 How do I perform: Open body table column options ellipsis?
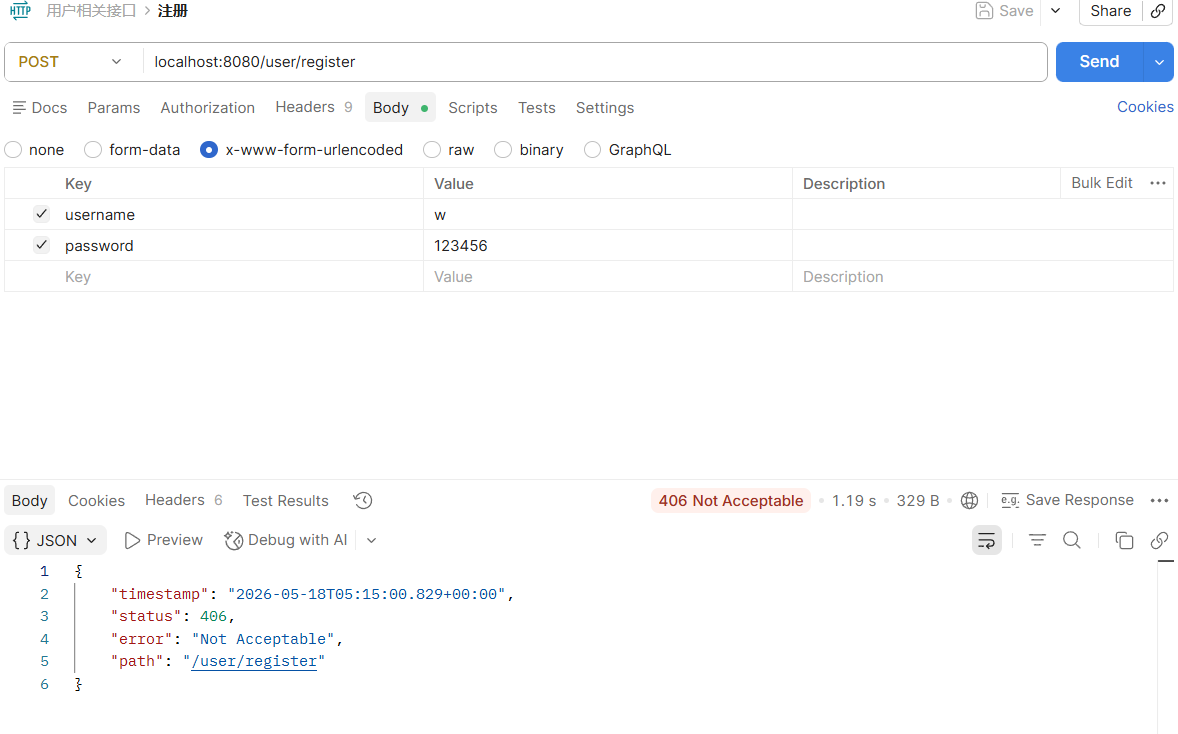pos(1158,183)
